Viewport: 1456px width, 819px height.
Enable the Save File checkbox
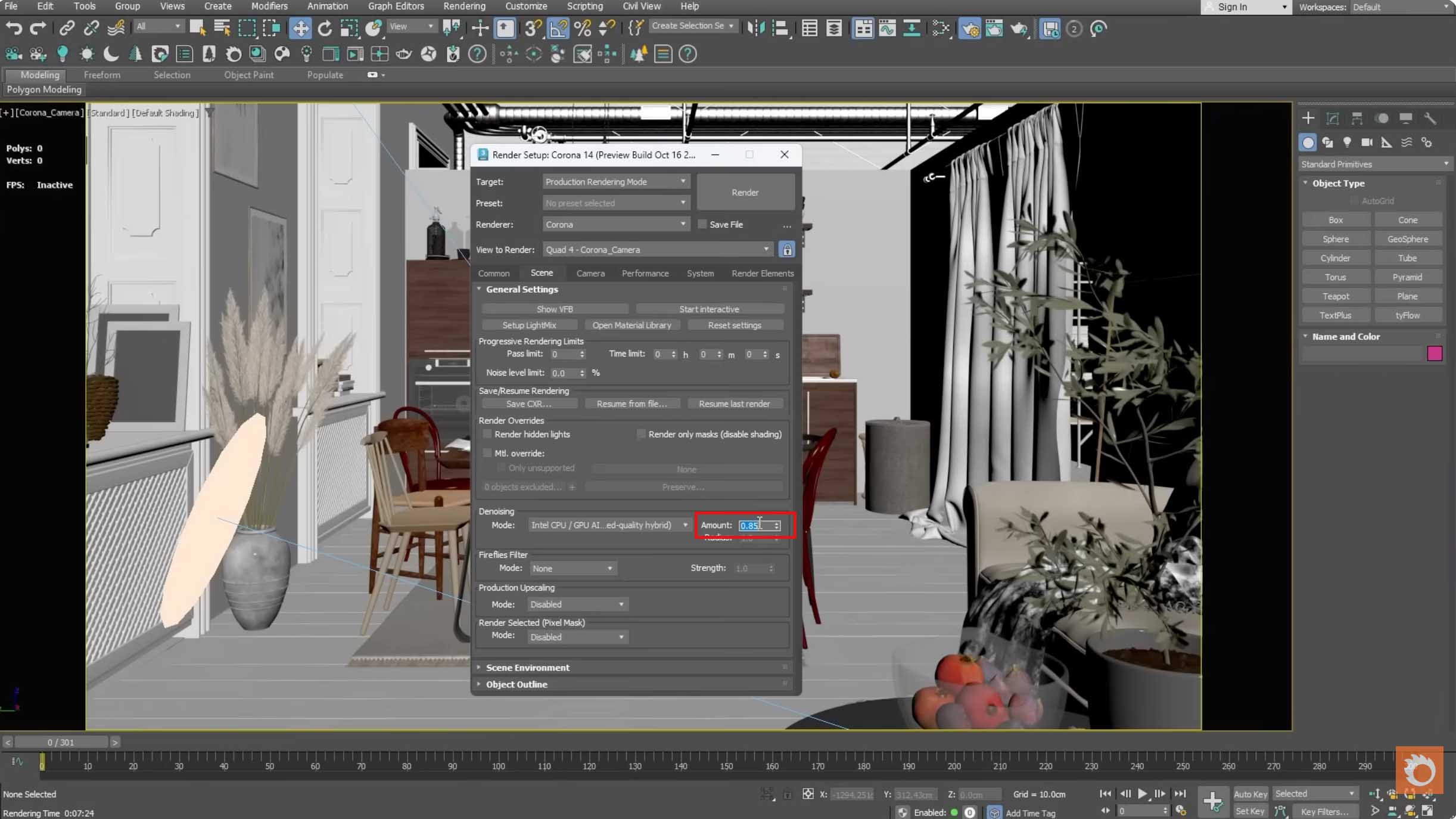tap(702, 224)
